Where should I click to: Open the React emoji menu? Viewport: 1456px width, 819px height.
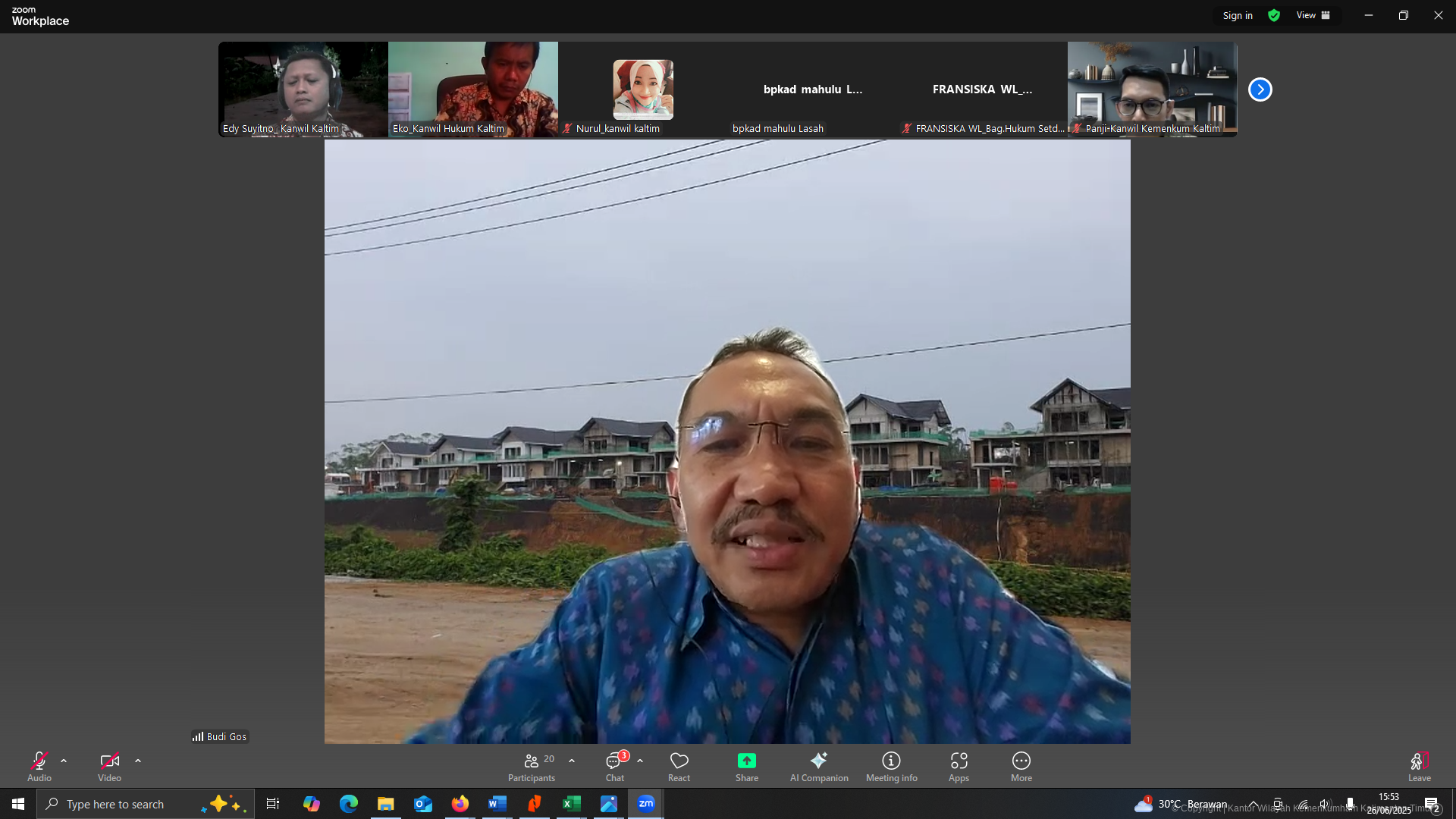click(679, 766)
